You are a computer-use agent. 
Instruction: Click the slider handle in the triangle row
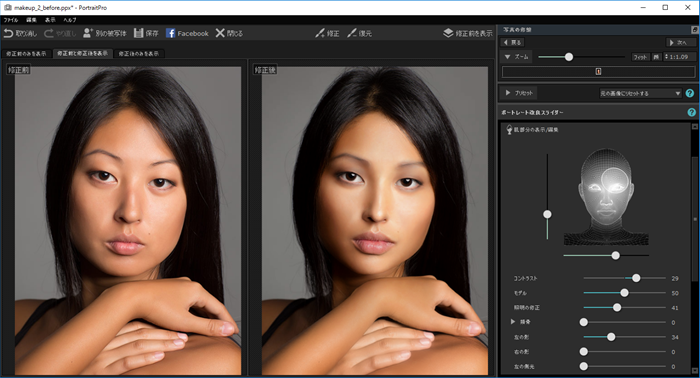point(583,322)
